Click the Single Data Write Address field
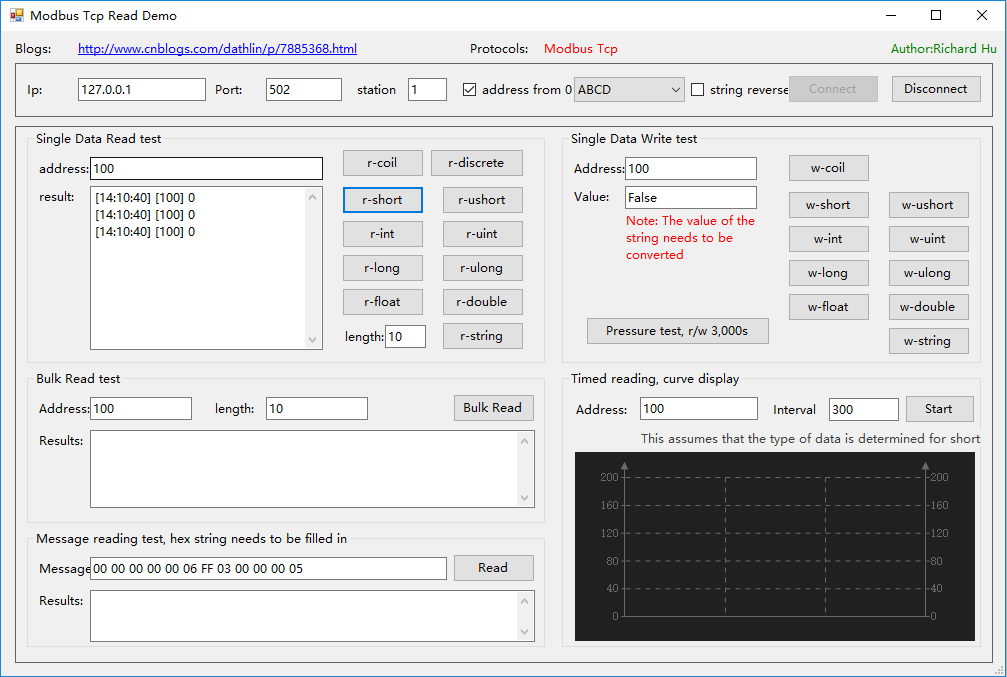The image size is (1007, 677). [x=690, y=168]
